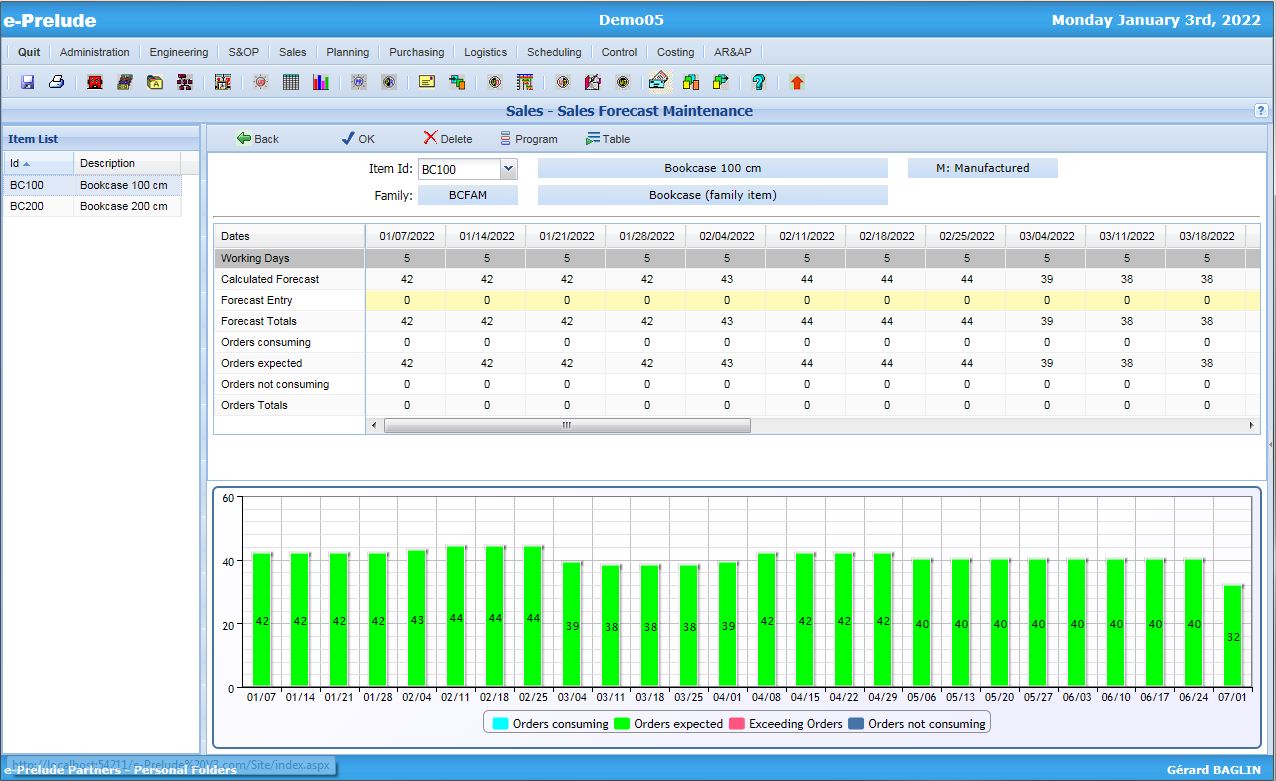Toggle Orders expected legend swatch

(x=622, y=724)
